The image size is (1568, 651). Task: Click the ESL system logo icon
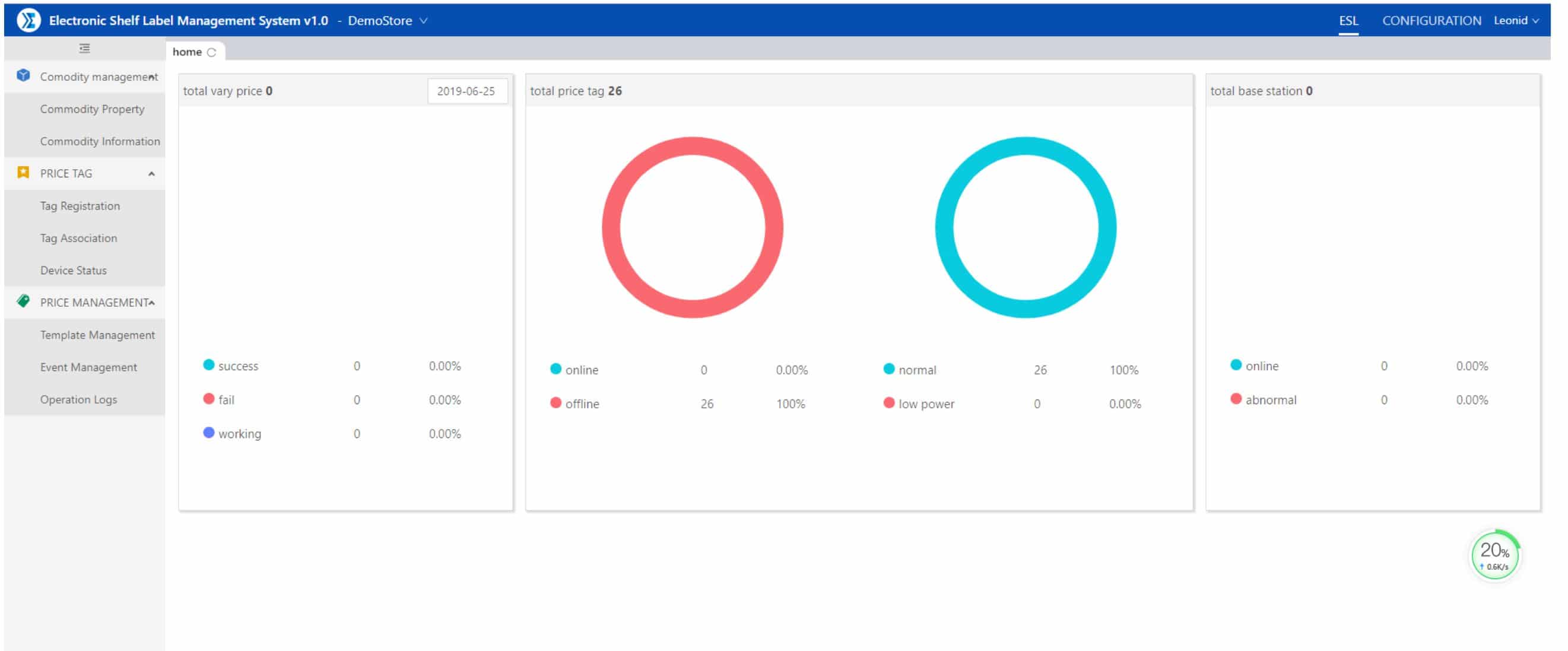pos(28,20)
